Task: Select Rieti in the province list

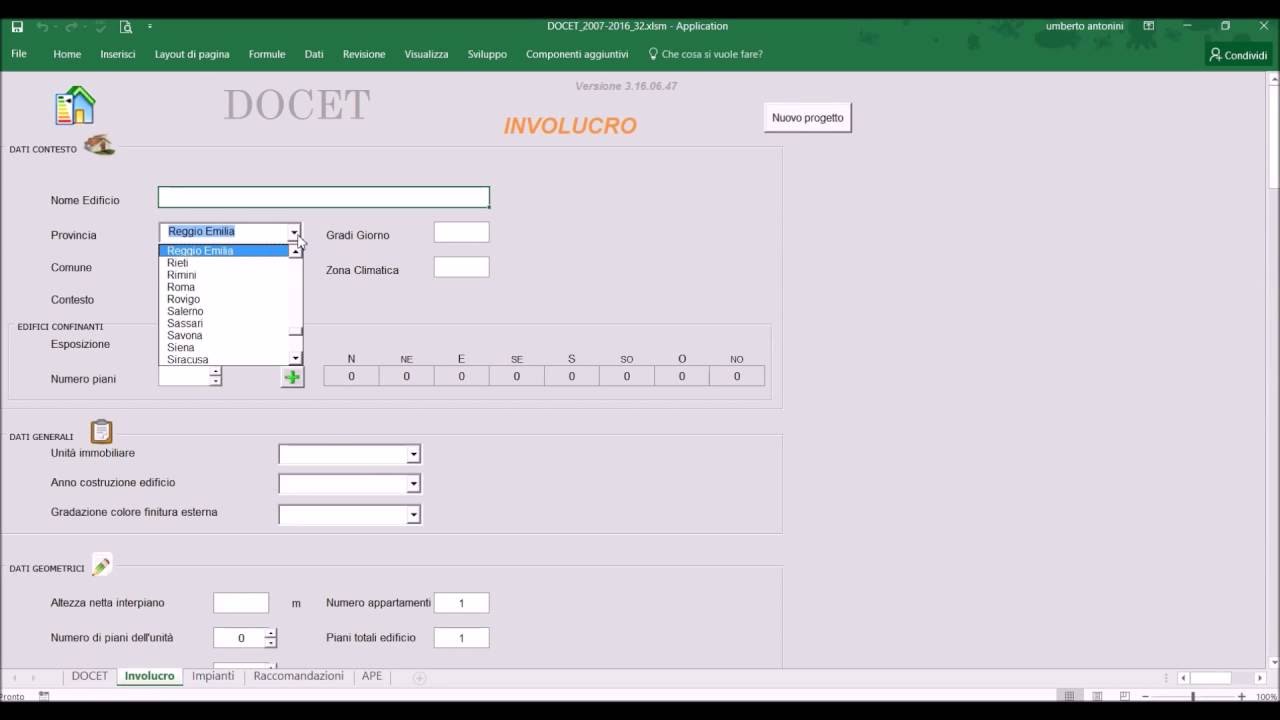Action: [x=223, y=263]
